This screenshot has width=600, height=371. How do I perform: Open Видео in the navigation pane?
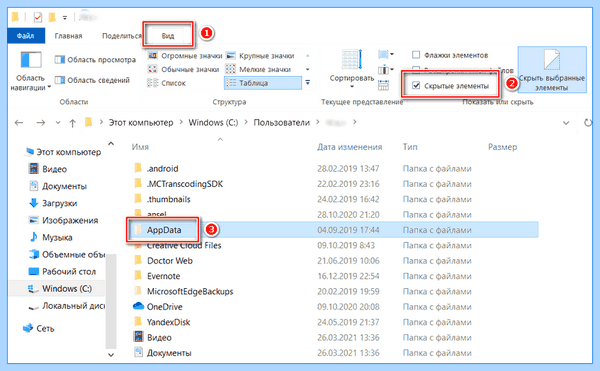[x=48, y=169]
